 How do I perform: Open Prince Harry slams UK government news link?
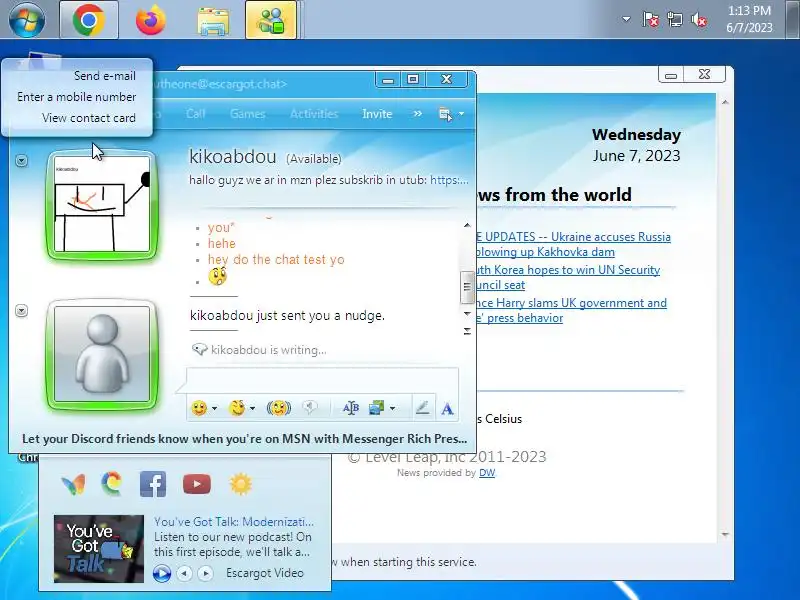pos(569,310)
